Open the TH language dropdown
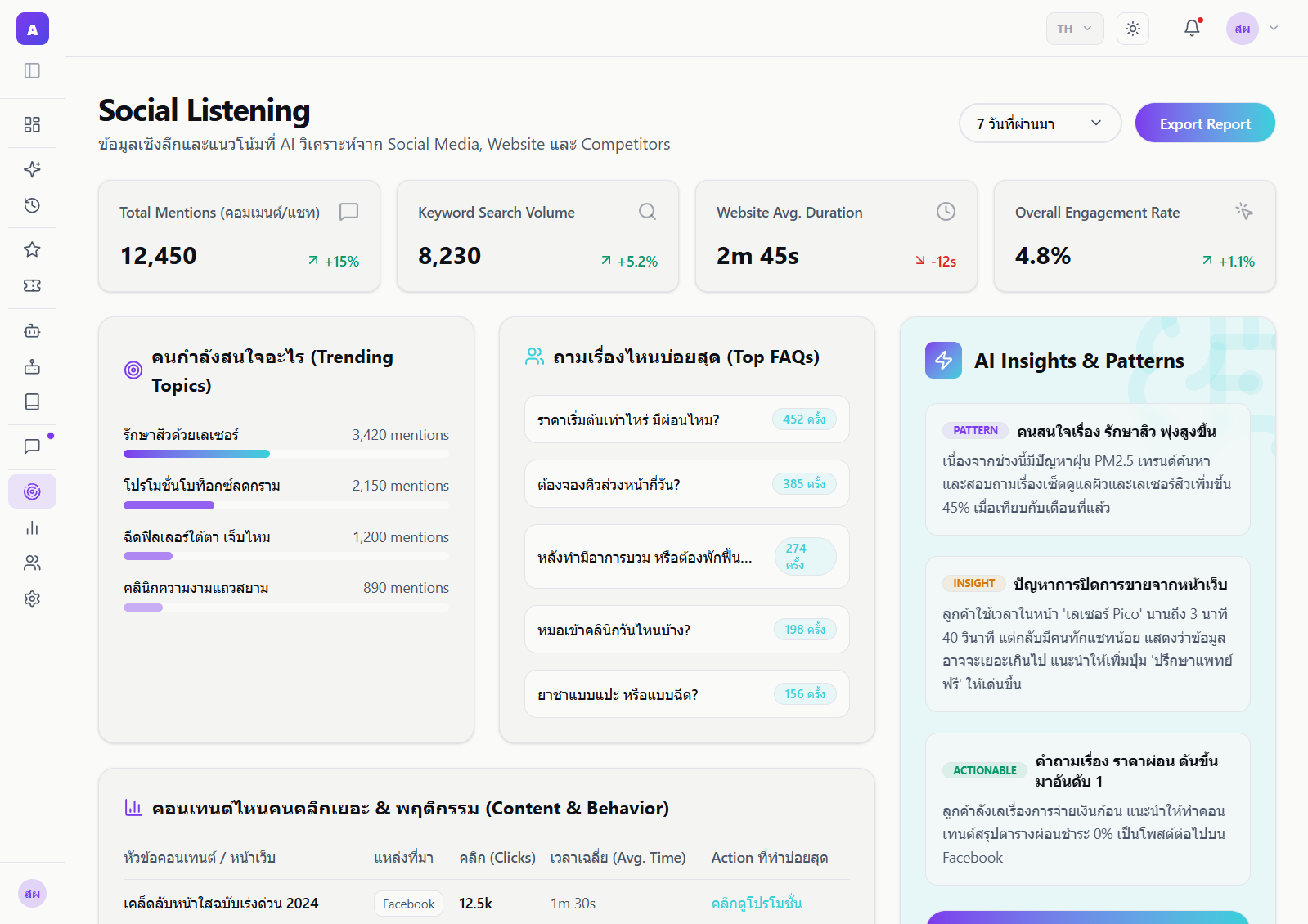Viewport: 1308px width, 924px height. (x=1075, y=29)
